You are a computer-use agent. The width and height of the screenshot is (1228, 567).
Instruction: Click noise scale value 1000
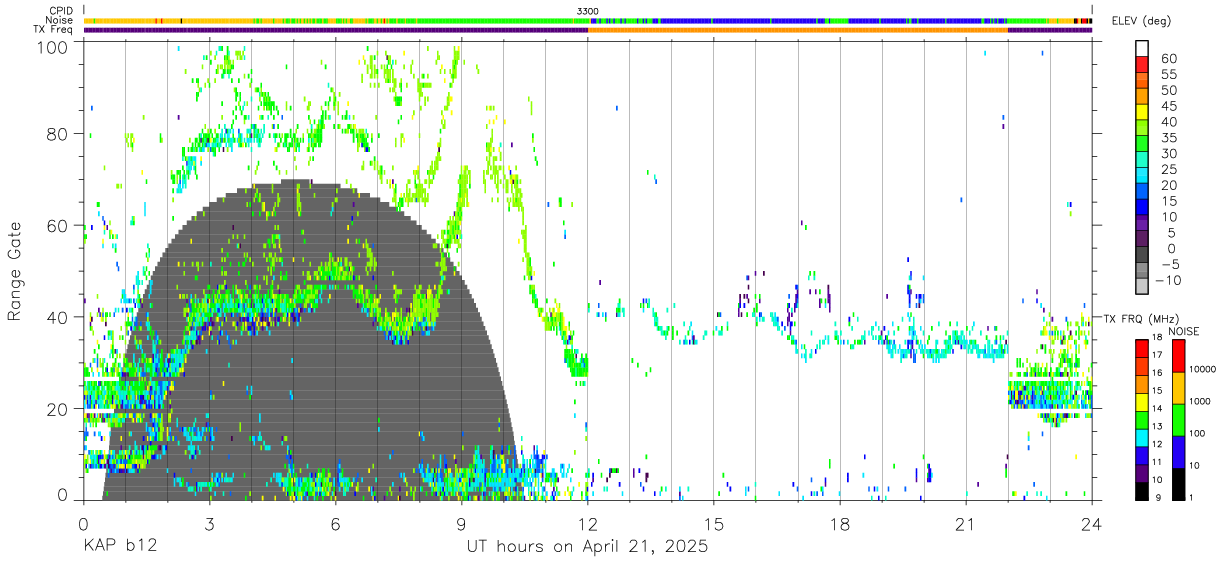point(1200,401)
